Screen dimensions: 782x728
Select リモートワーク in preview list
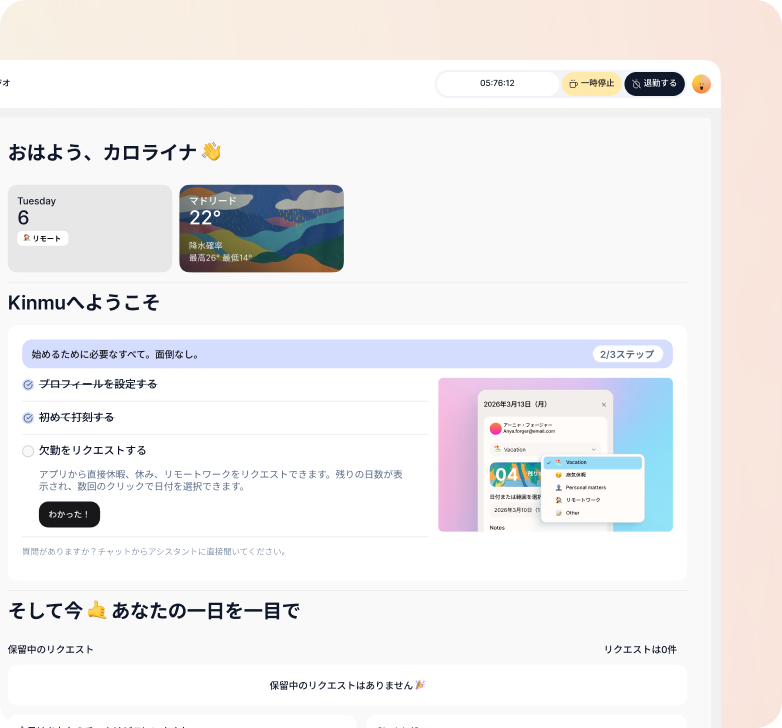coord(592,500)
